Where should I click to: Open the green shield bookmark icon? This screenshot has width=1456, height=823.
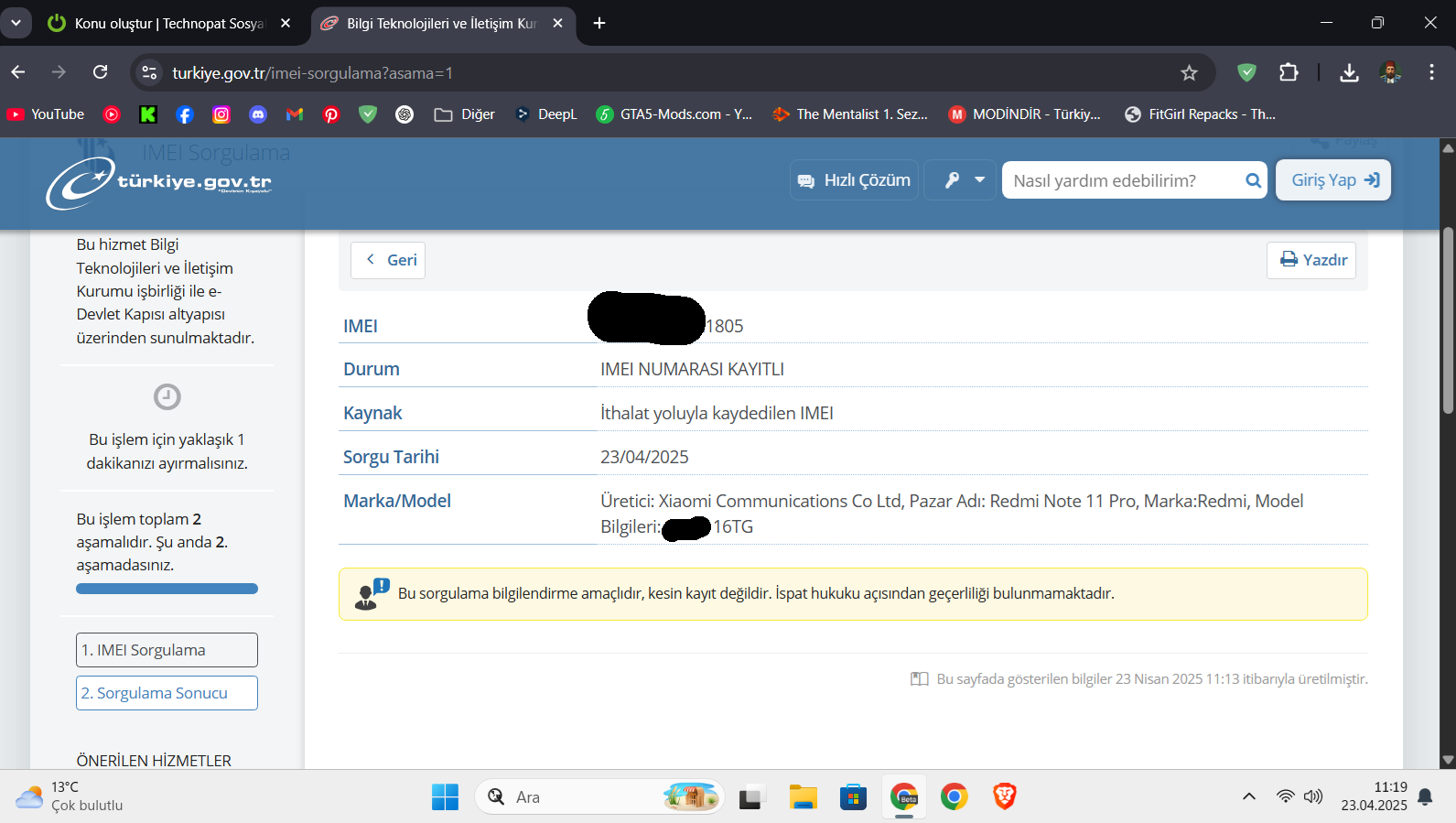[368, 114]
